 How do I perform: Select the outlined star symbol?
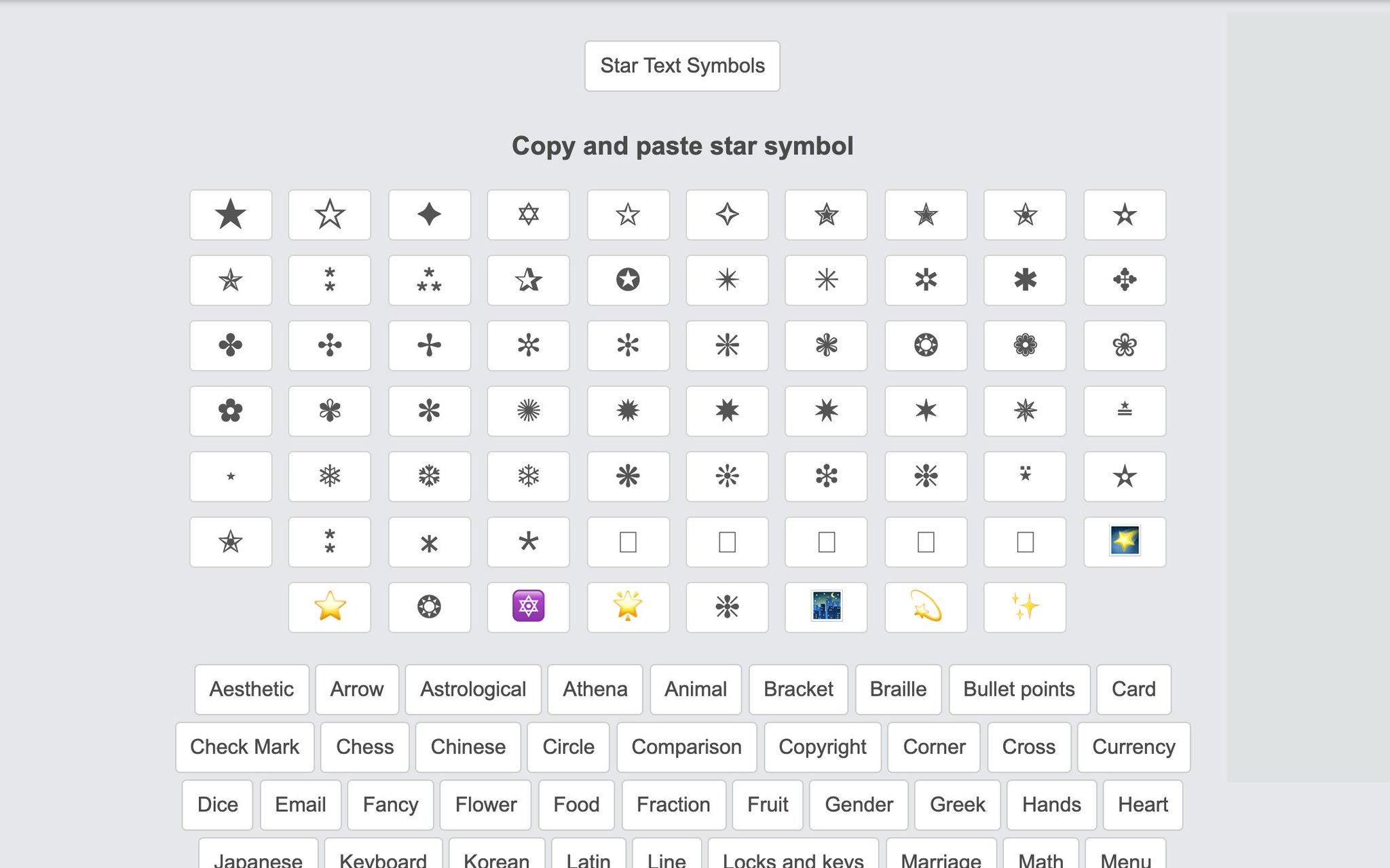(x=330, y=213)
